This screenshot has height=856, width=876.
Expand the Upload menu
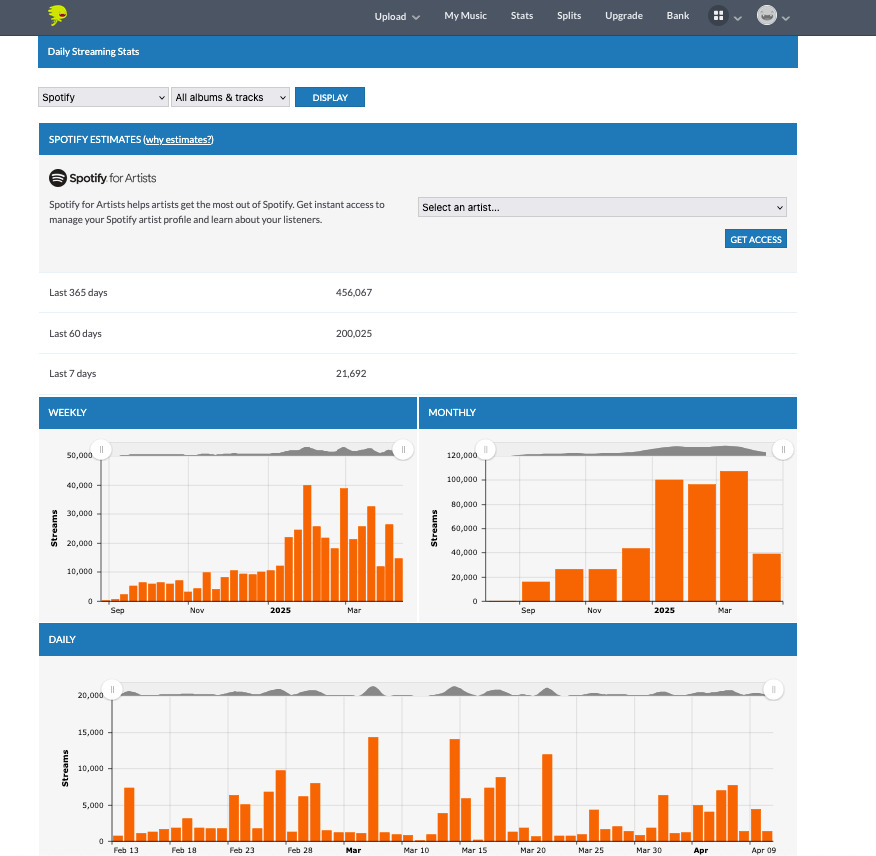pos(397,16)
